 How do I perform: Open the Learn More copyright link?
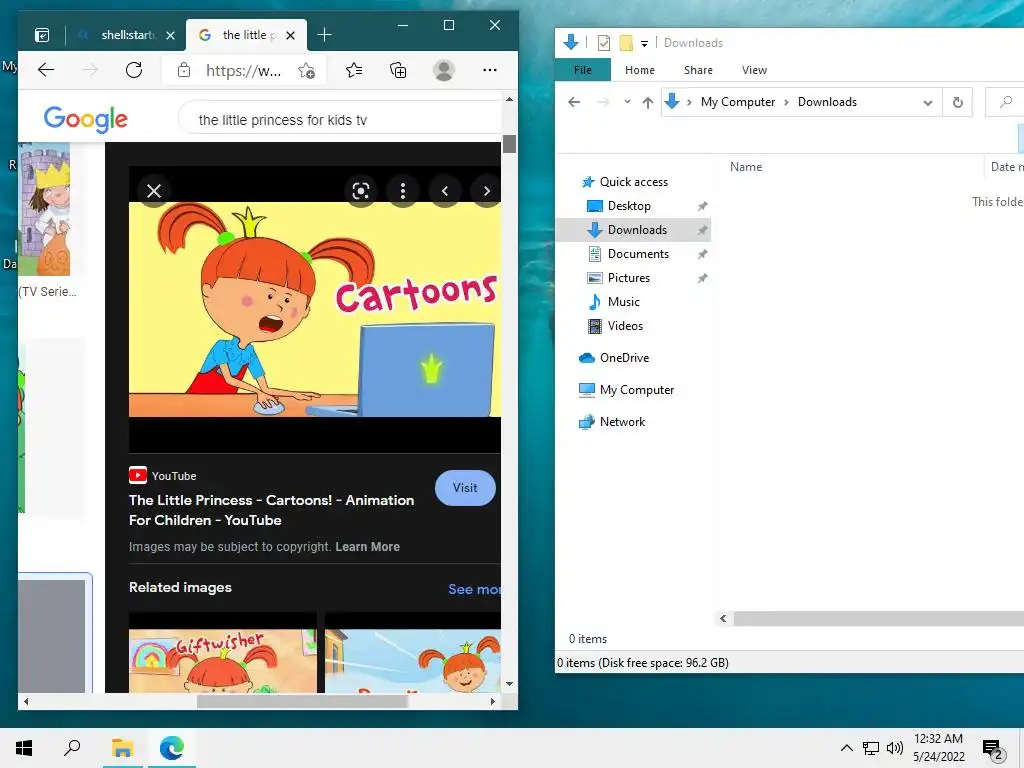click(x=368, y=547)
